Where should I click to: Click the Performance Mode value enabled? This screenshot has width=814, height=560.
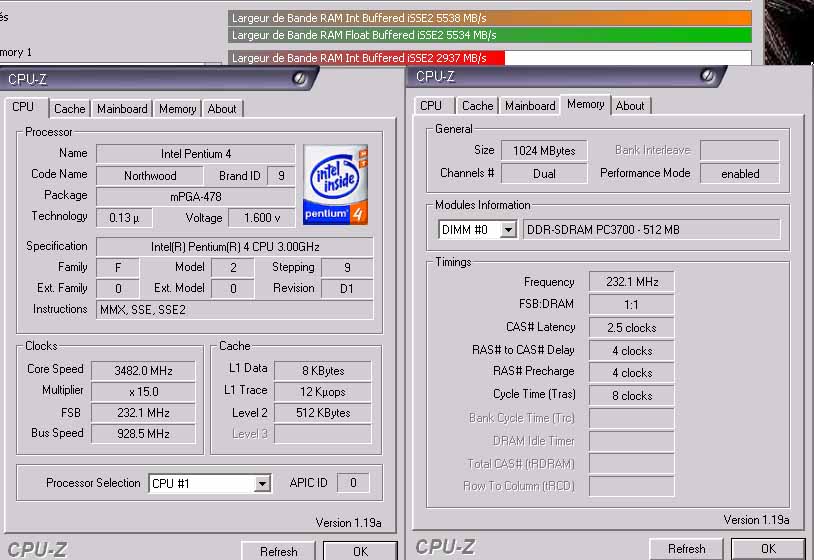click(740, 173)
